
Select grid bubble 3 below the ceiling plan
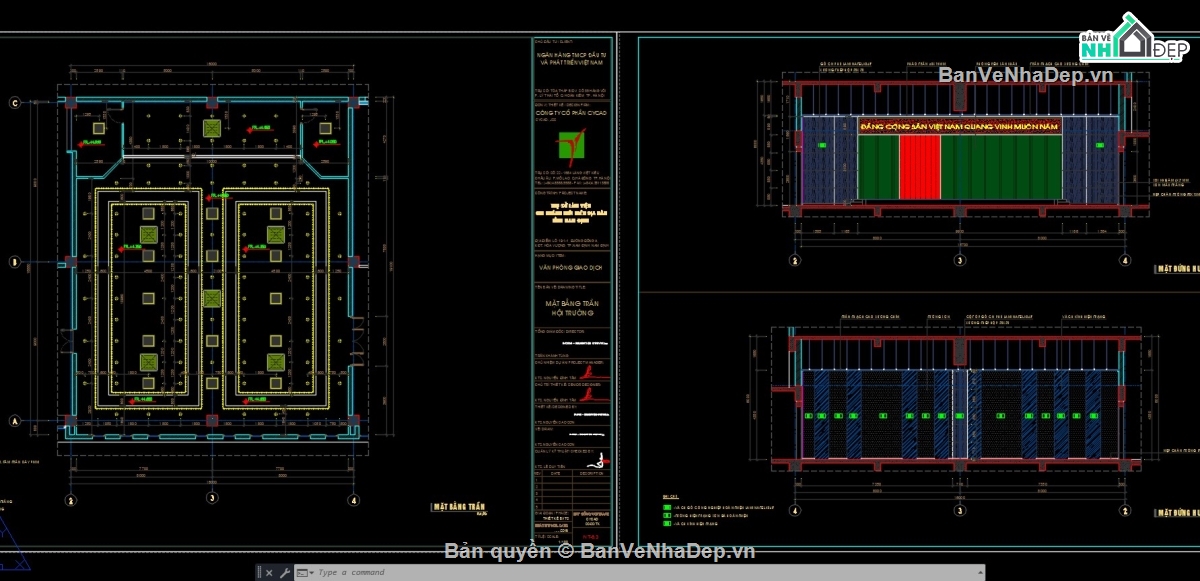[212, 498]
